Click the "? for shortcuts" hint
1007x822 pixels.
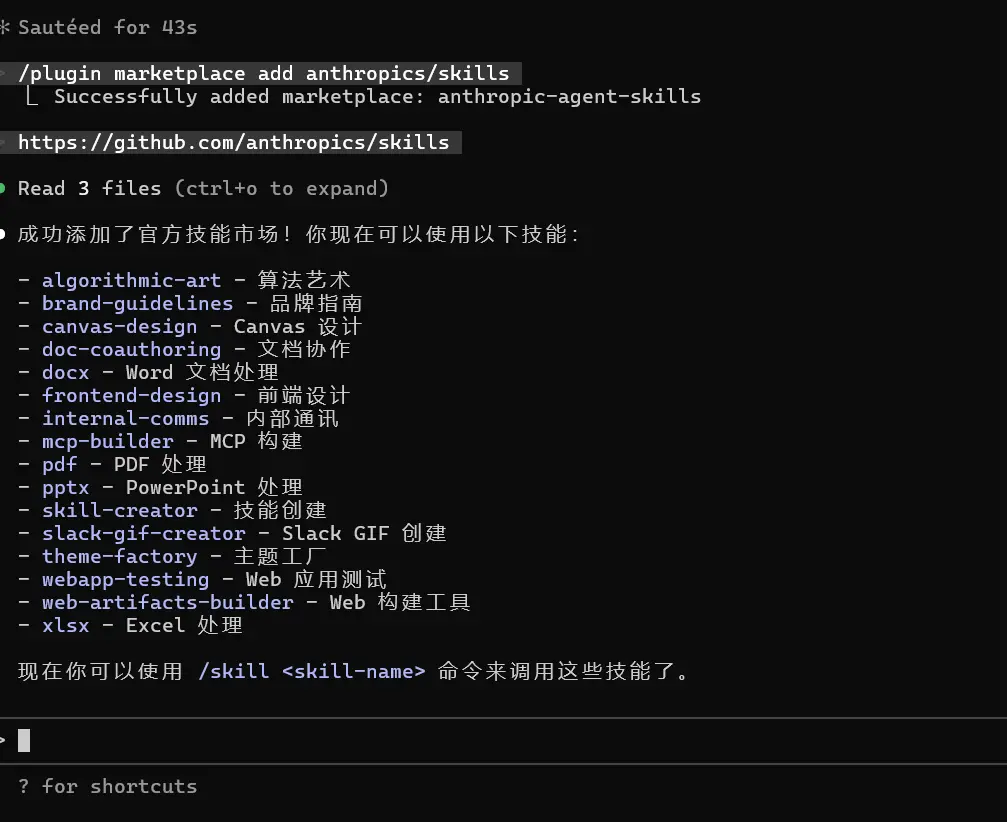107,786
